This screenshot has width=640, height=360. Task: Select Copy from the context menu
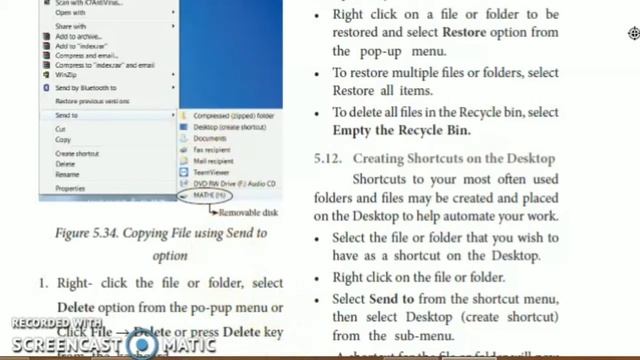[x=63, y=140]
